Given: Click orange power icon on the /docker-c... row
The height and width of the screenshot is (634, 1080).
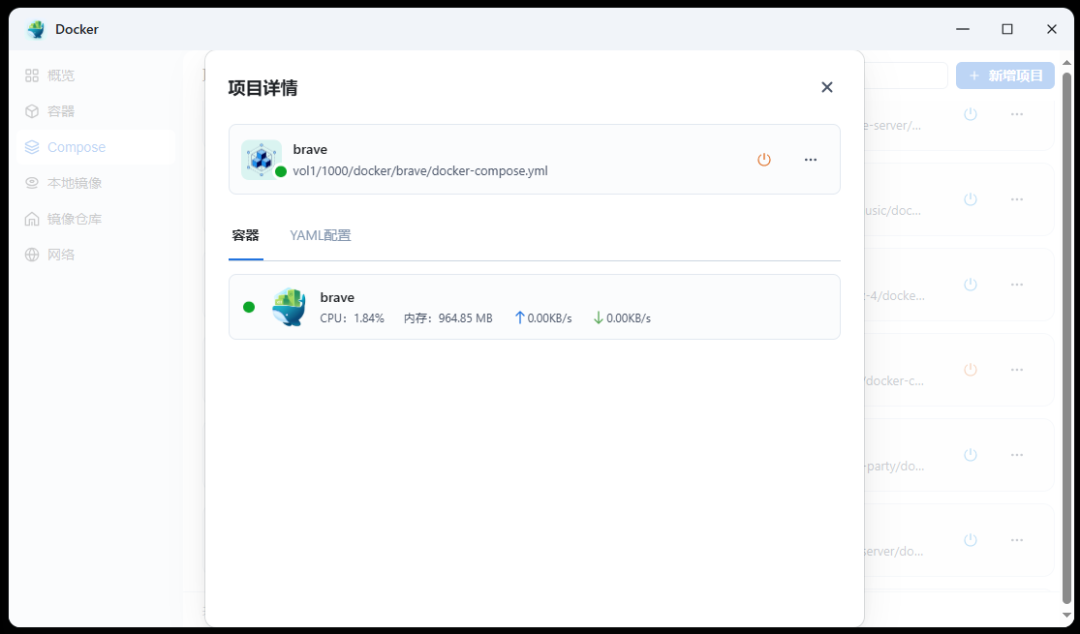Looking at the screenshot, I should (x=970, y=369).
